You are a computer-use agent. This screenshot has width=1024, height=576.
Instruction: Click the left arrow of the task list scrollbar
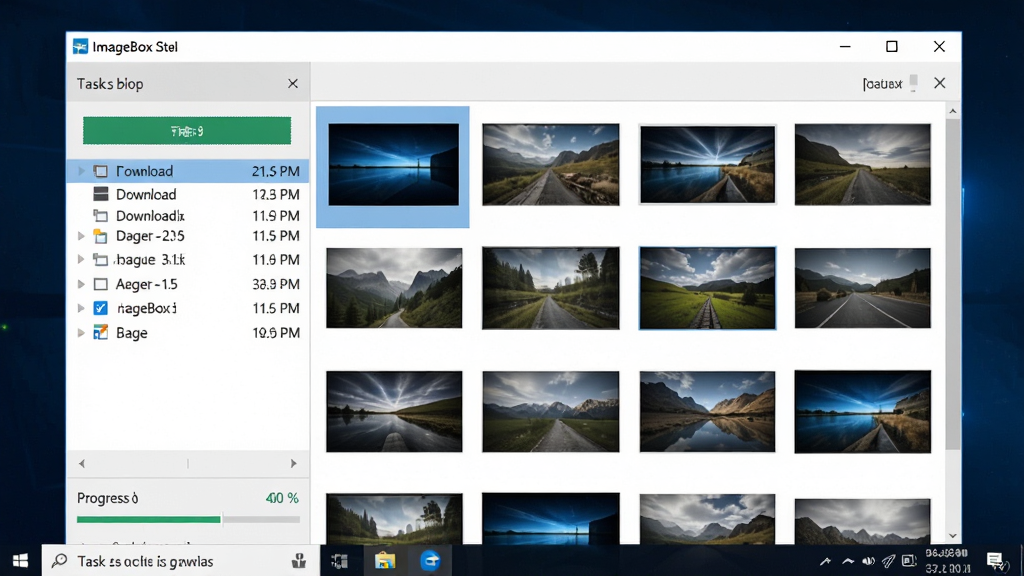[x=82, y=463]
